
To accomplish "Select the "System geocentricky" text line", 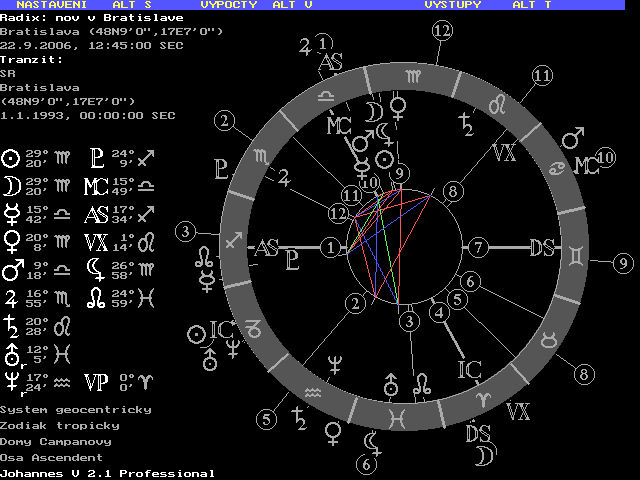I will (x=76, y=409).
